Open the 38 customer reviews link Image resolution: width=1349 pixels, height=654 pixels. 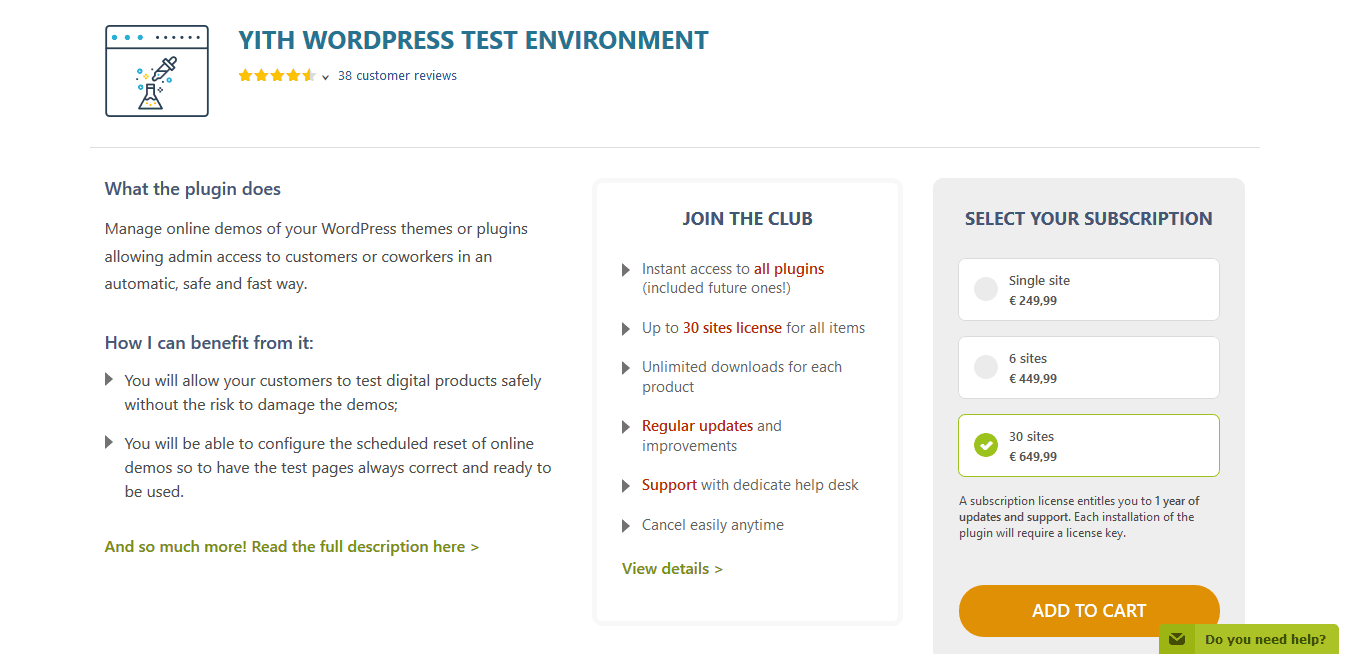click(x=397, y=76)
